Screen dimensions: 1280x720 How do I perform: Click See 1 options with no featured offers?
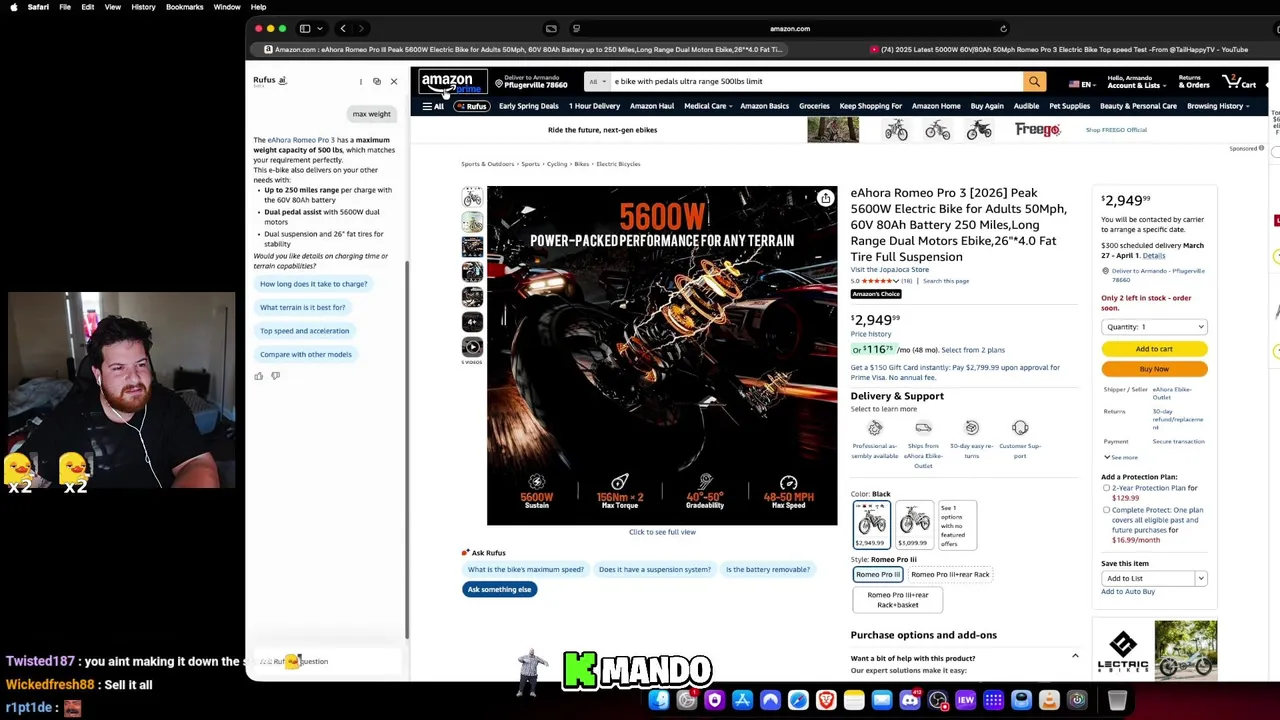[x=956, y=524]
